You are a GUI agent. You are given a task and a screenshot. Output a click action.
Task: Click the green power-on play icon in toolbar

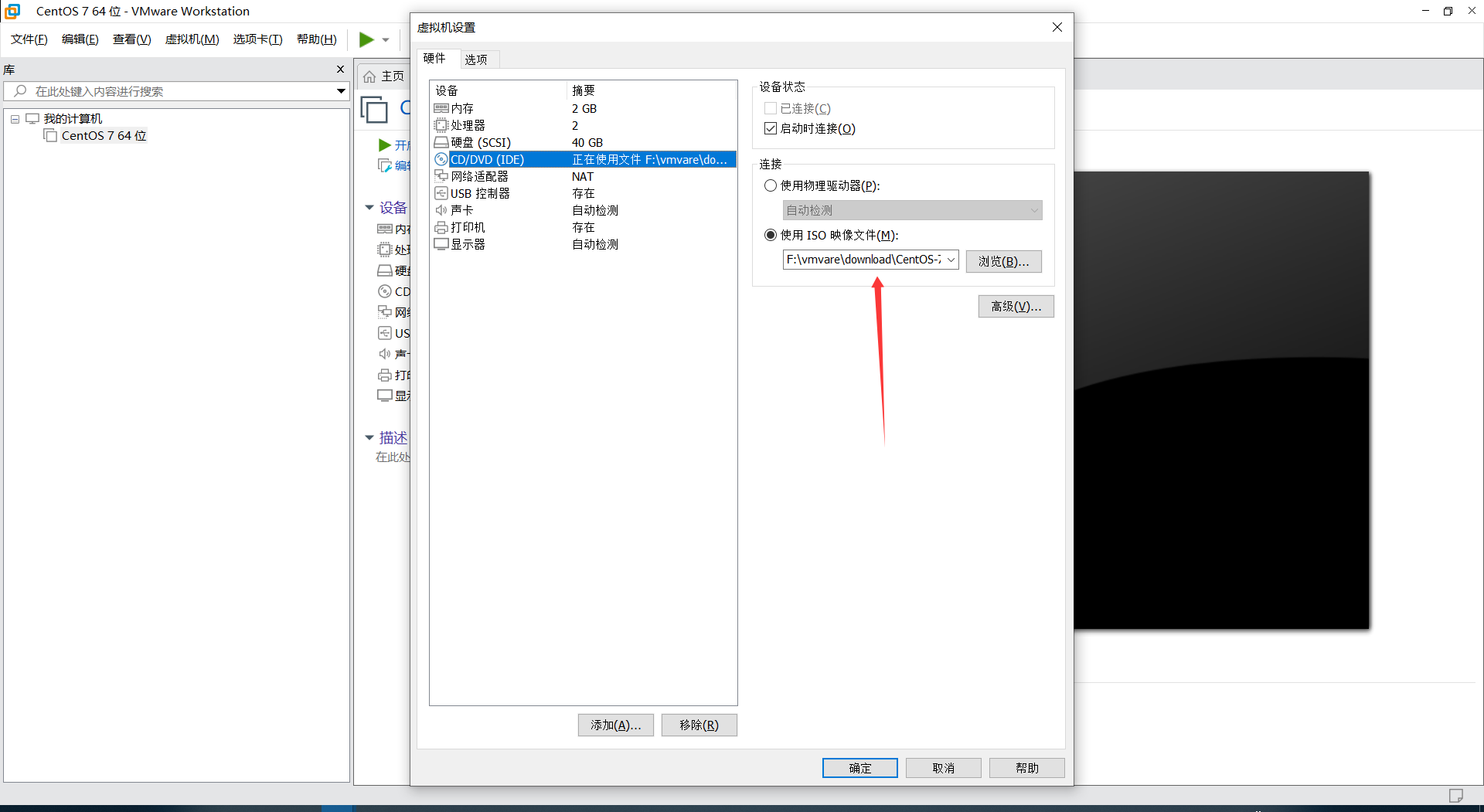(x=366, y=39)
